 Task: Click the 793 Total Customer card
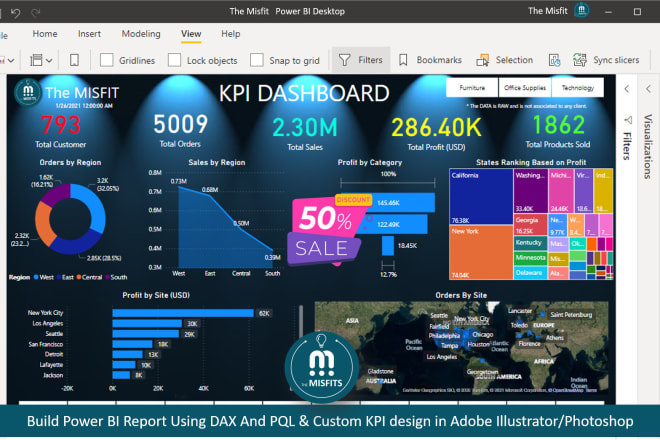(x=61, y=131)
